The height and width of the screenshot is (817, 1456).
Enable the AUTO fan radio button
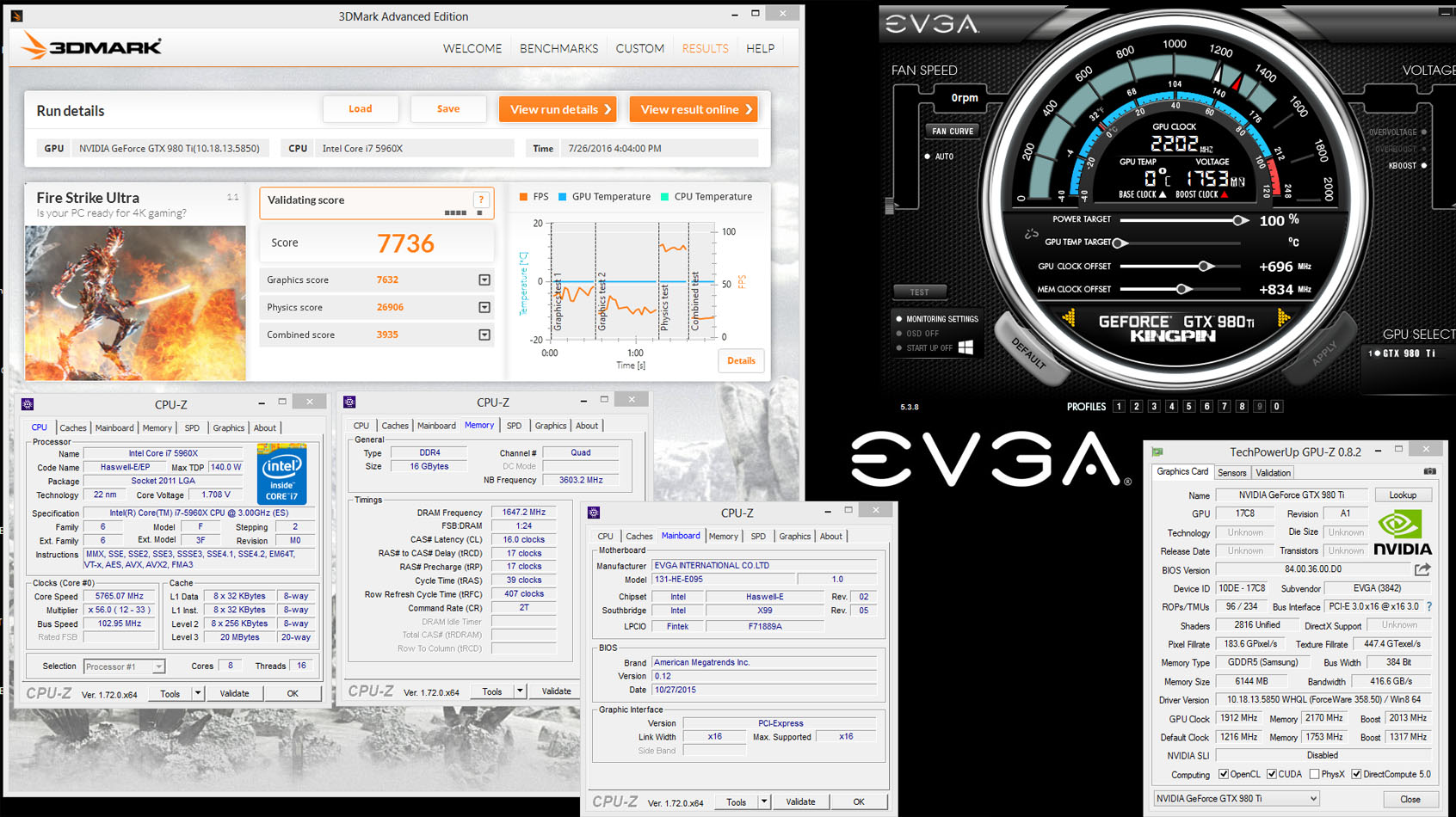pos(928,157)
